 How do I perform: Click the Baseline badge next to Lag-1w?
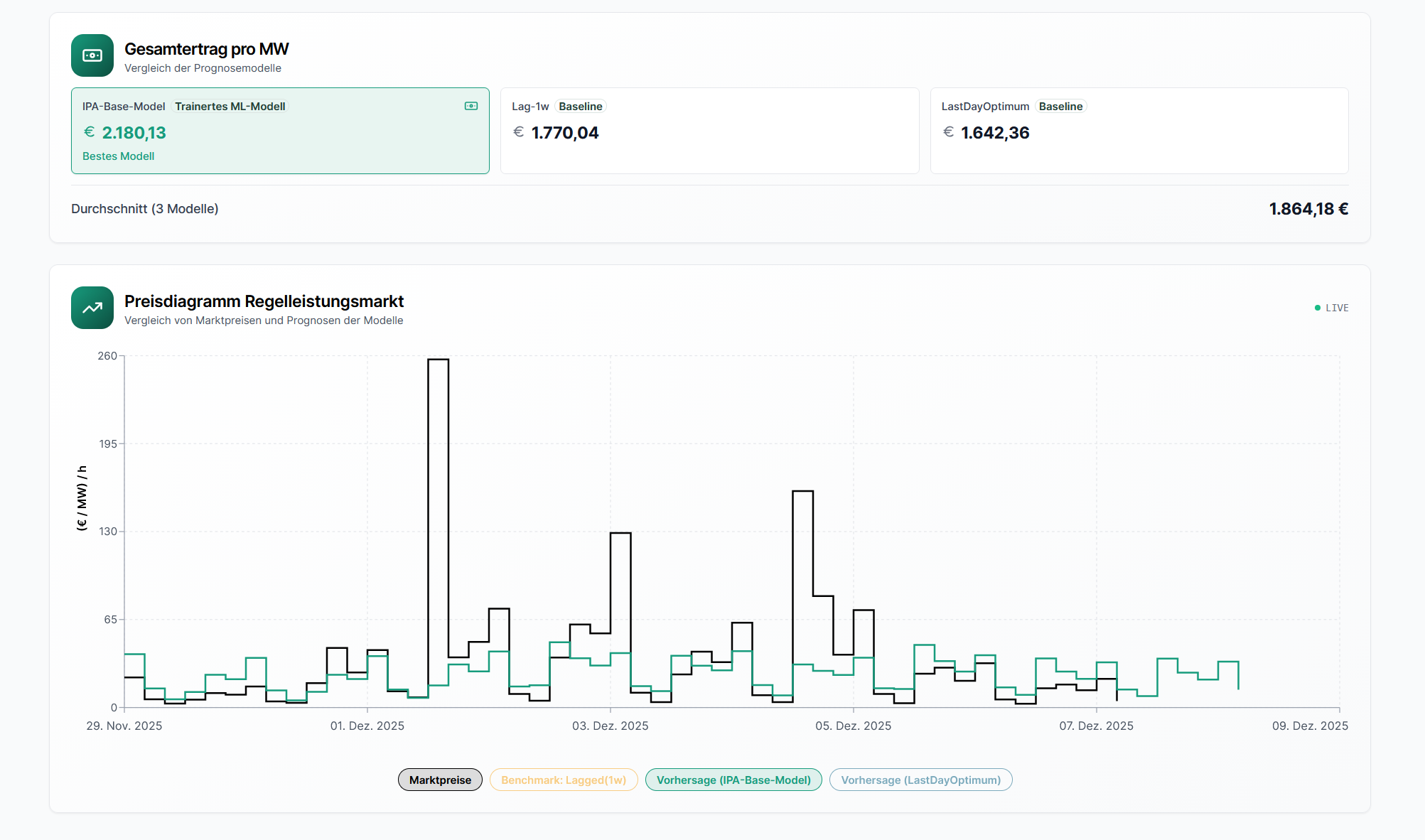[580, 107]
